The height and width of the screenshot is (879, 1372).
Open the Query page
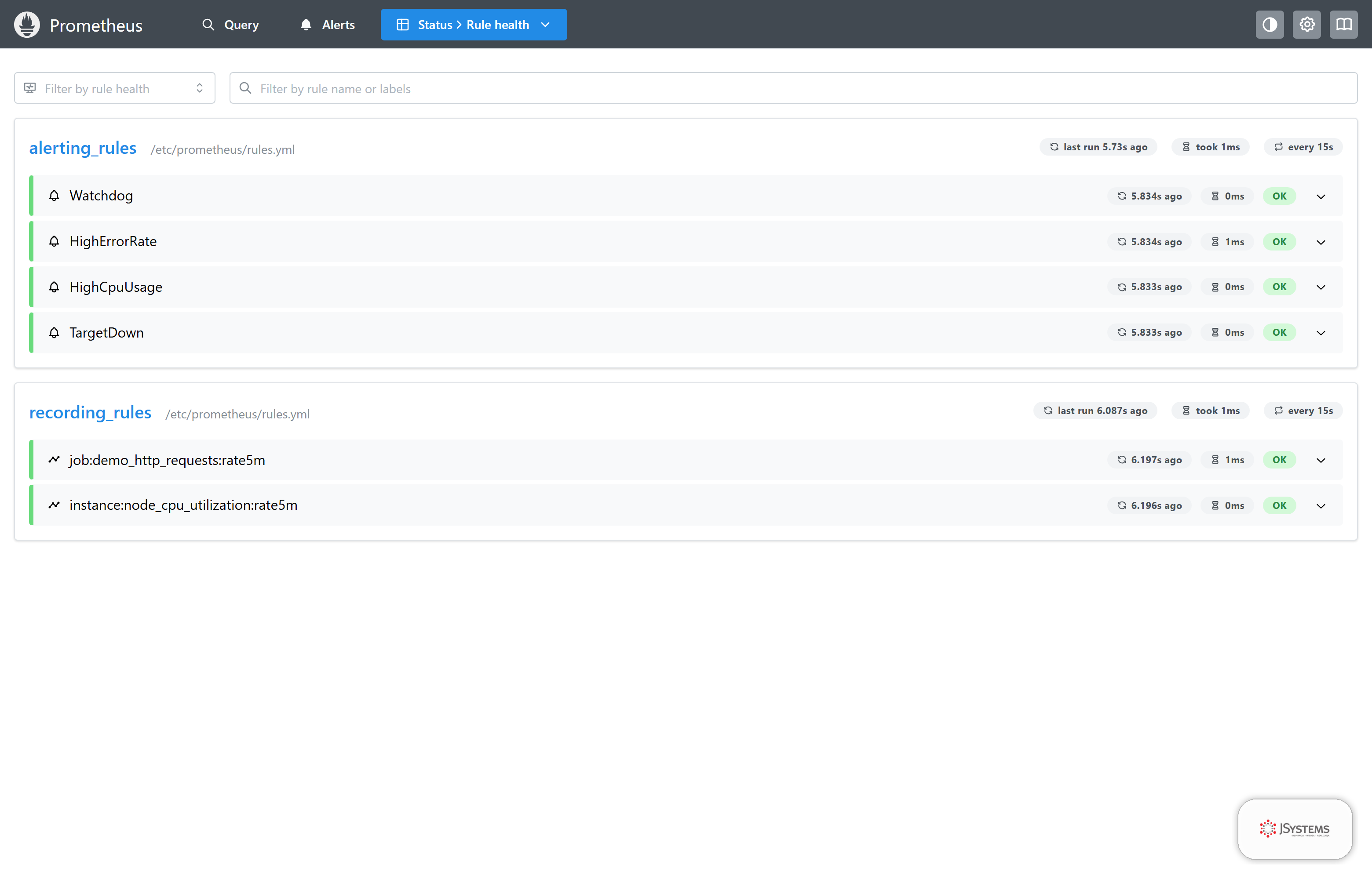231,25
